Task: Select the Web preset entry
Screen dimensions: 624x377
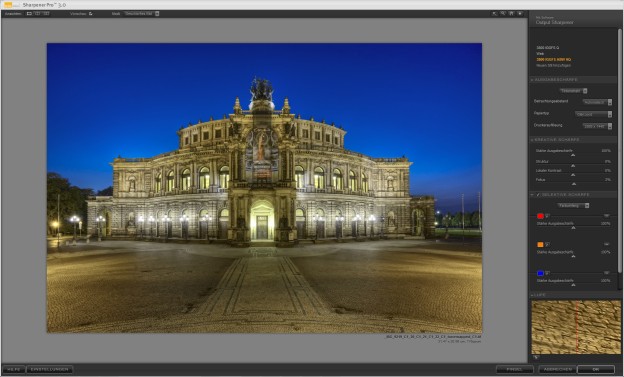Action: tap(540, 53)
